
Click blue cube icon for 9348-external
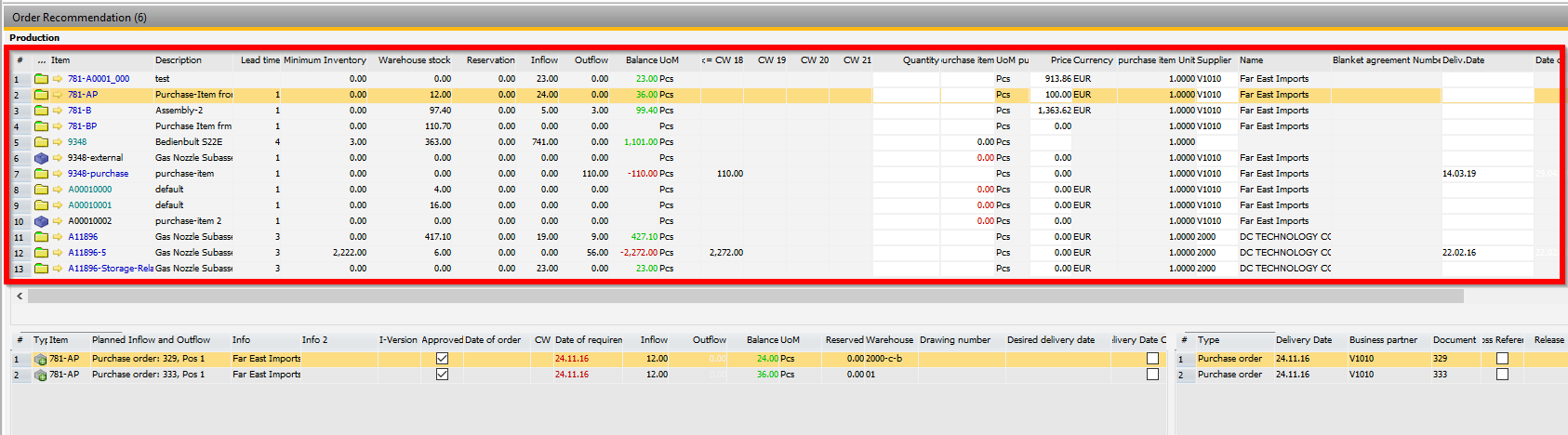41,158
